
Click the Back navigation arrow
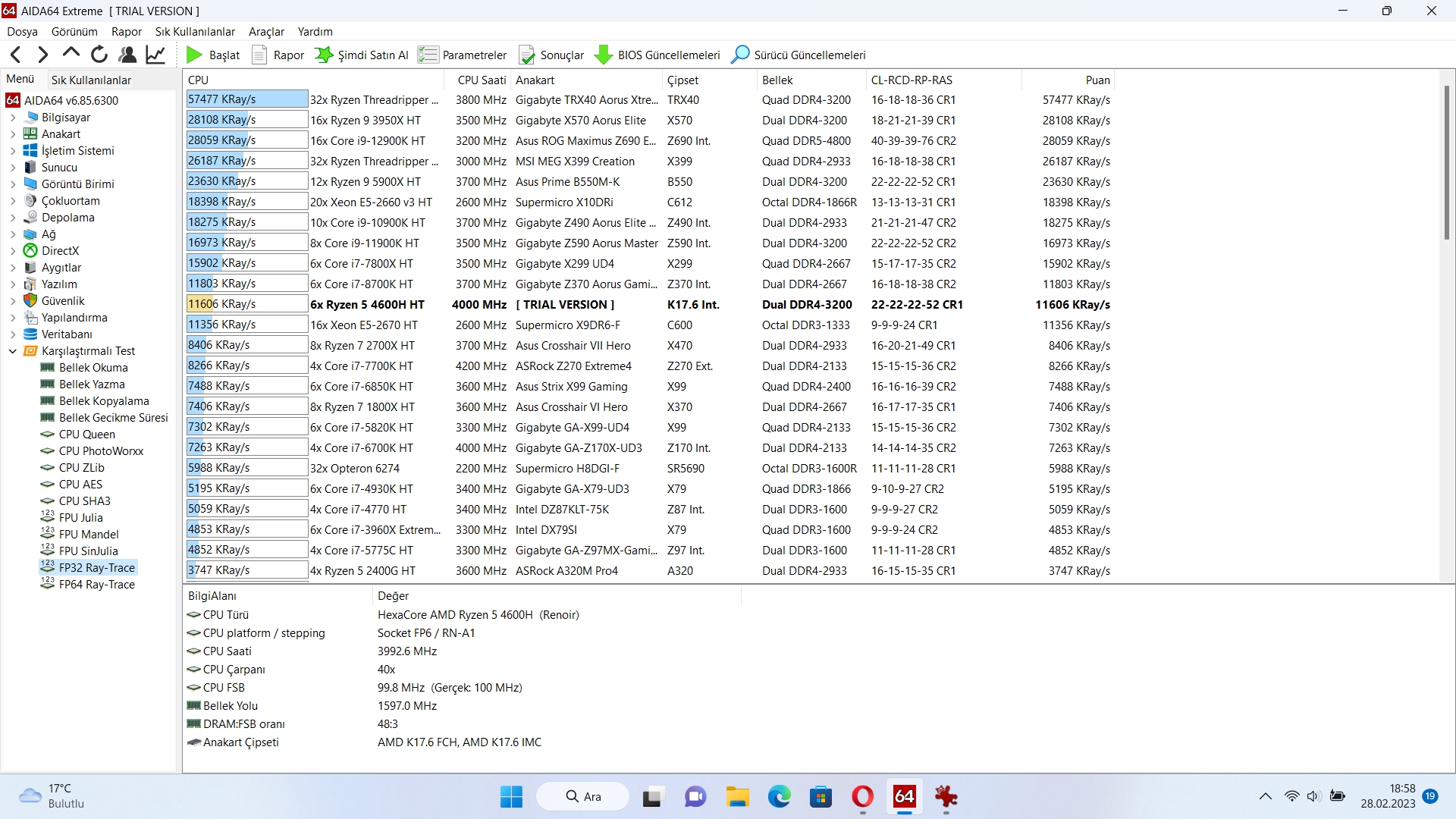(x=16, y=55)
